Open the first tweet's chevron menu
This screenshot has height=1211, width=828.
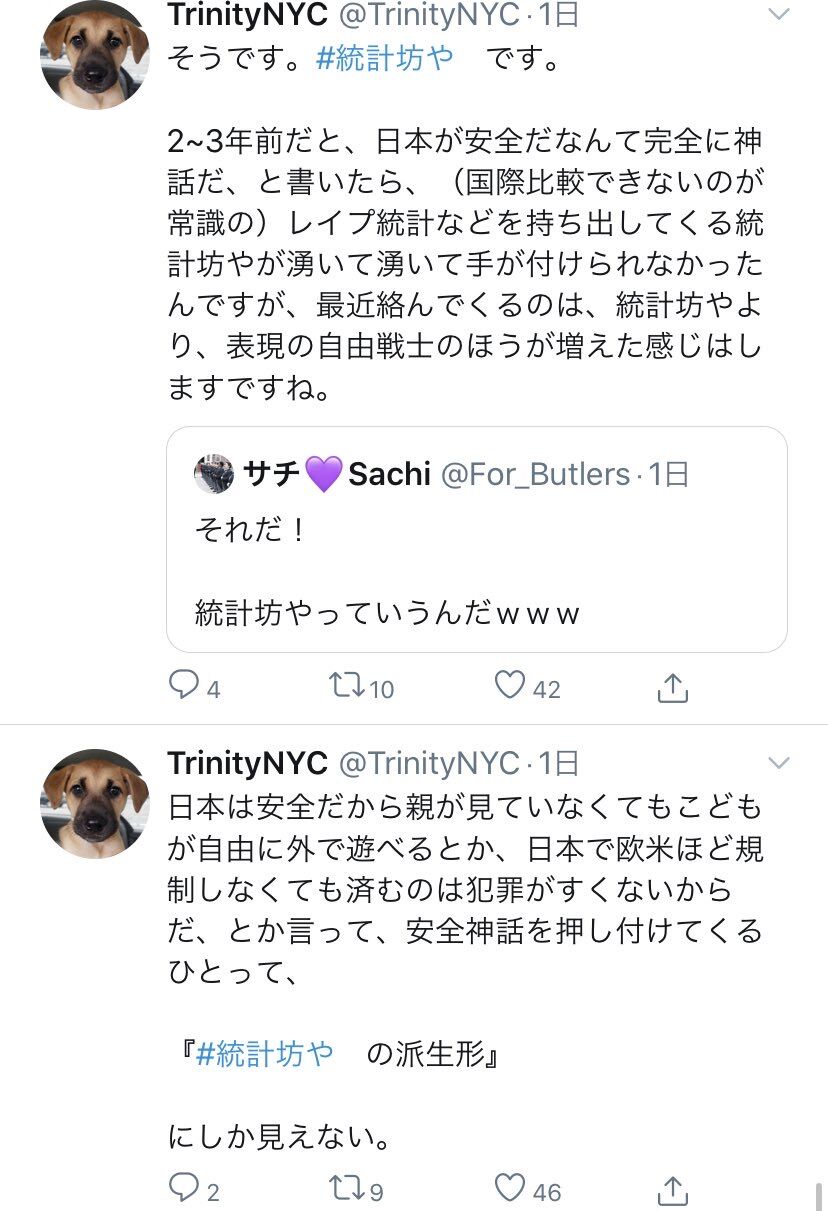tap(778, 14)
